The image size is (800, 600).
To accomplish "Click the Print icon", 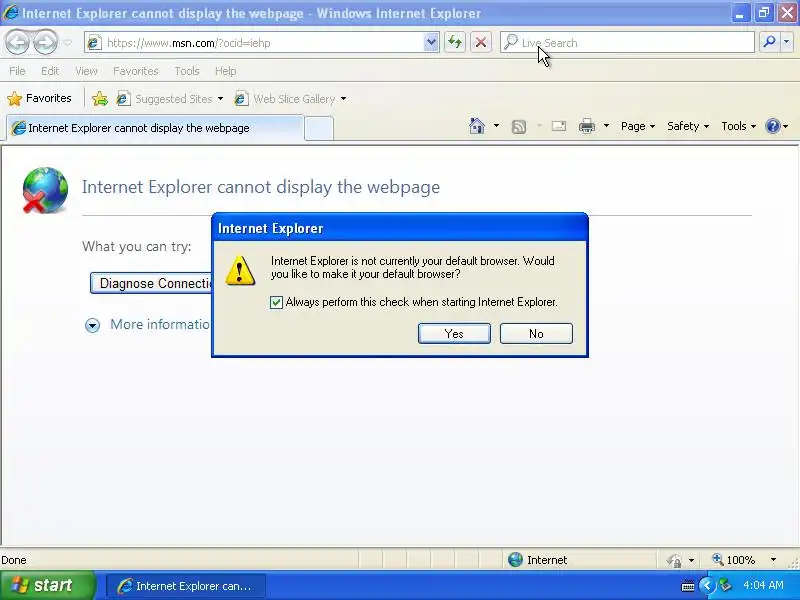I will click(587, 126).
